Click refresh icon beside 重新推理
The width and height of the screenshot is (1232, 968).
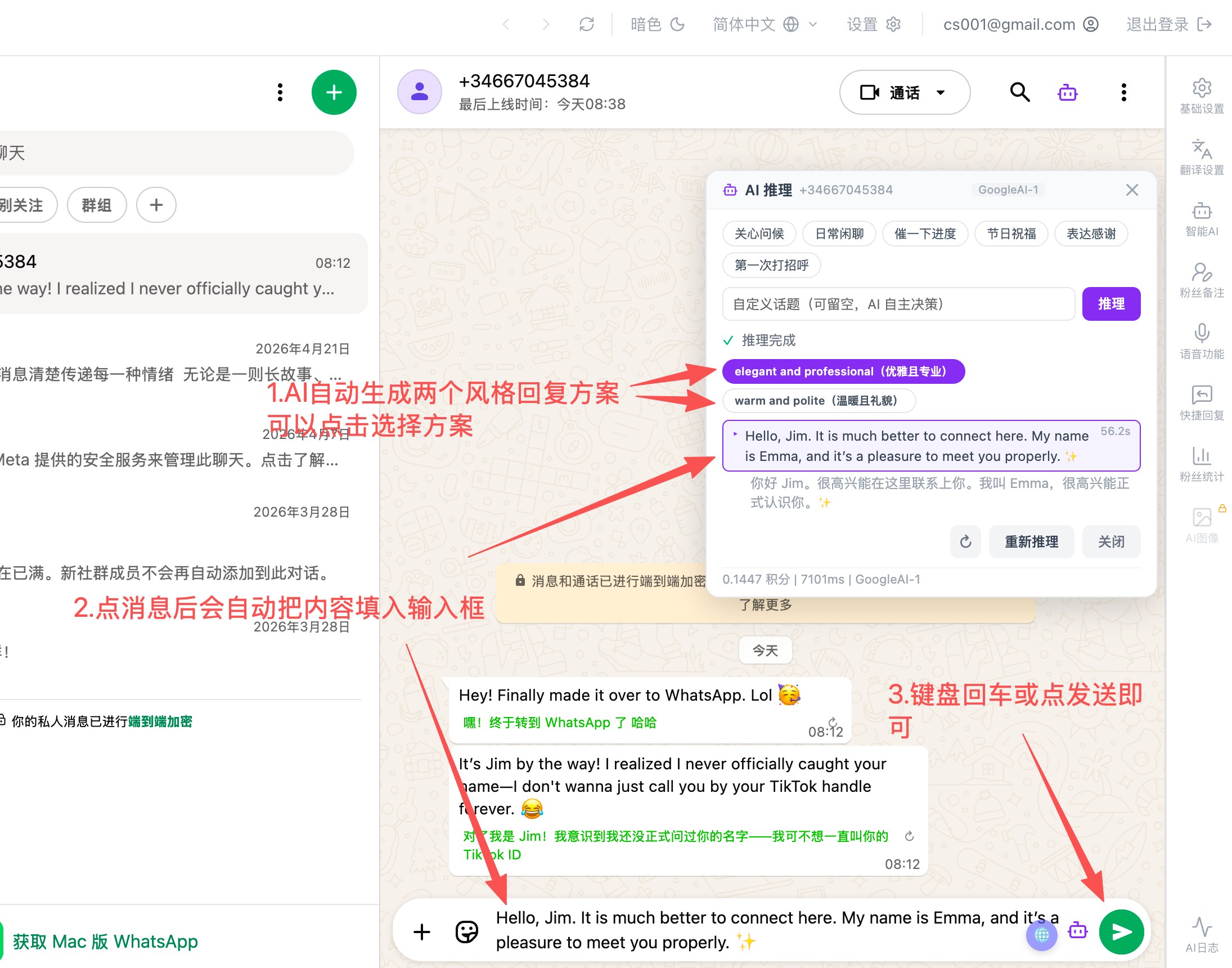[x=965, y=542]
